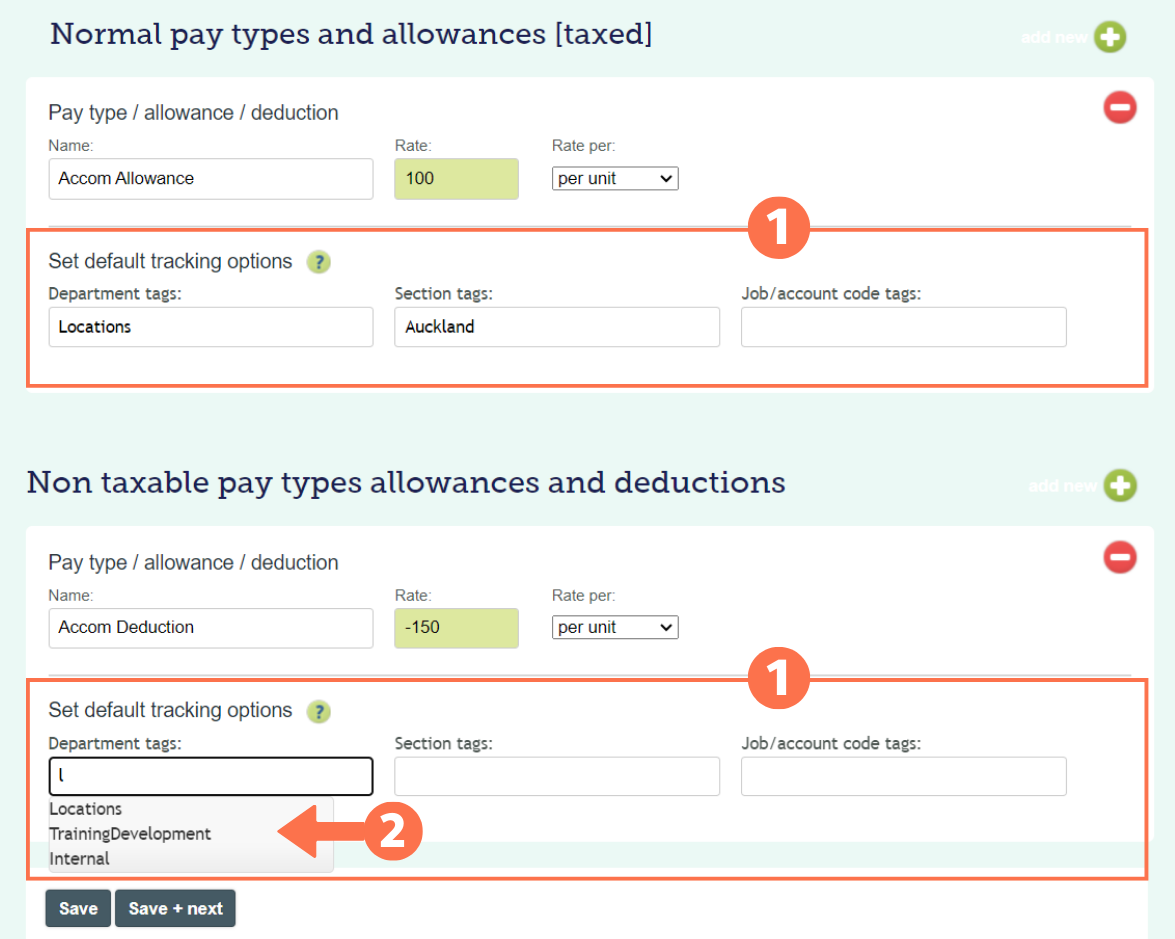The width and height of the screenshot is (1175, 939).
Task: Open the help tooltip beside first tracking options
Action: (318, 262)
